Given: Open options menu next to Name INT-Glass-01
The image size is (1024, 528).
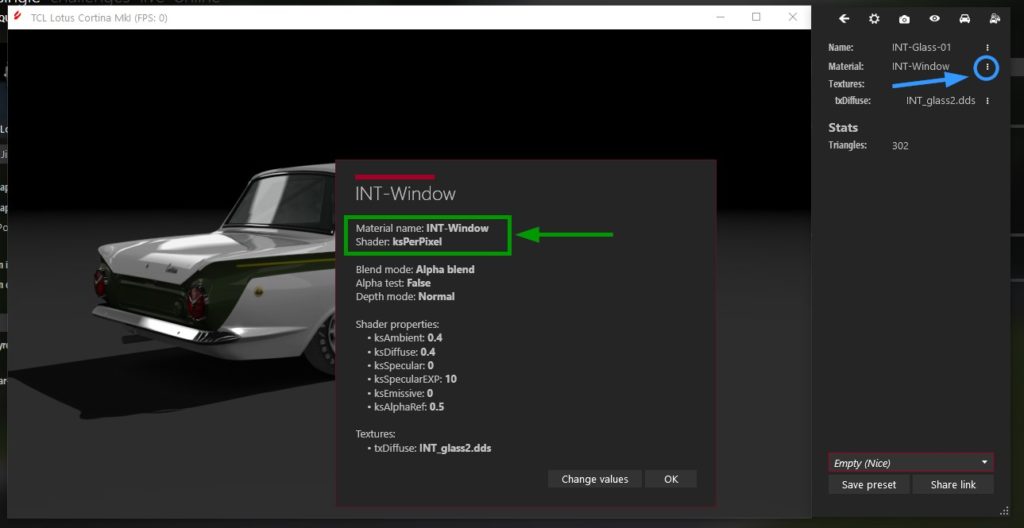Looking at the screenshot, I should click(x=987, y=48).
